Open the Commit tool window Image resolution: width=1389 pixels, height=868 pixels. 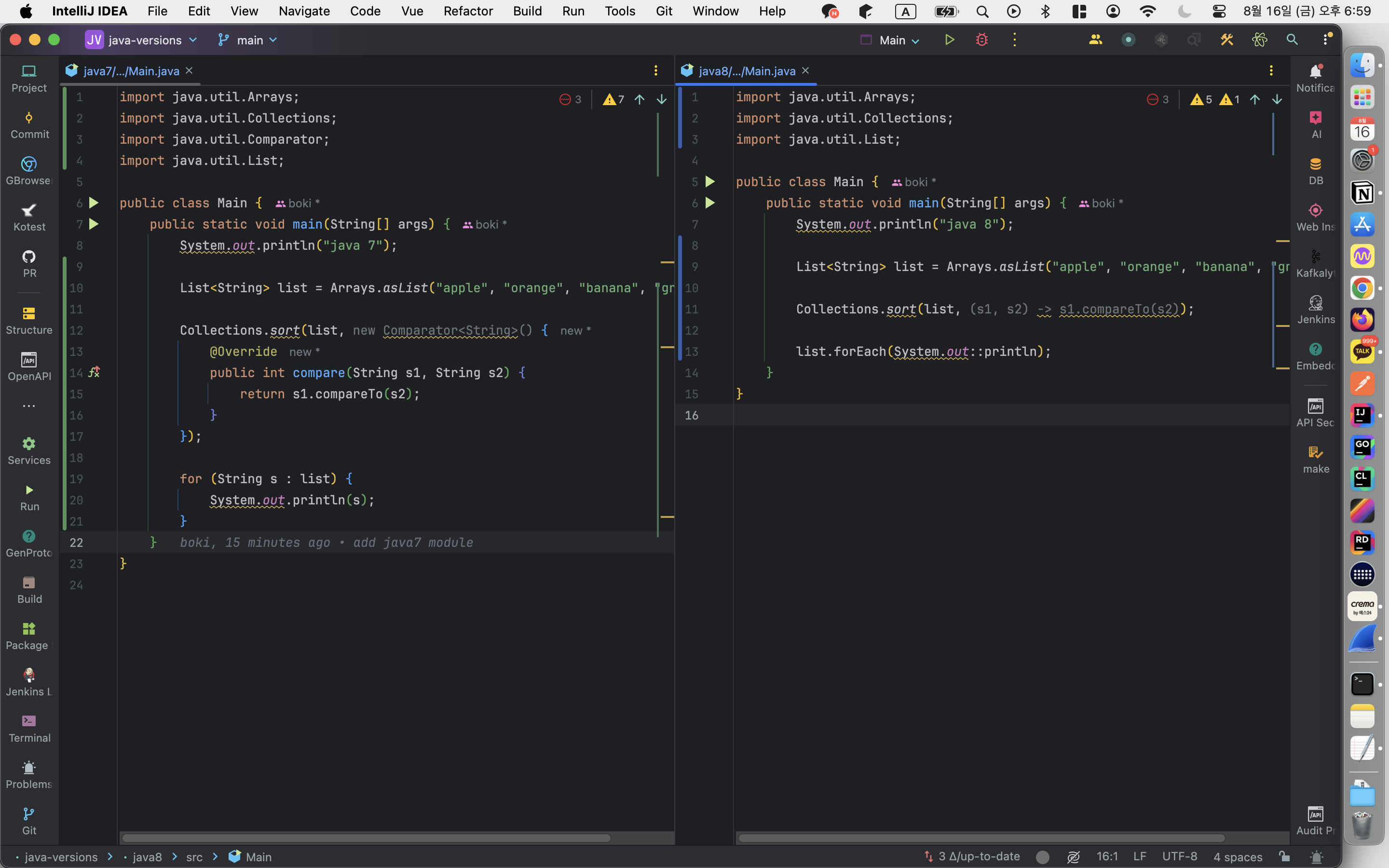[x=29, y=124]
